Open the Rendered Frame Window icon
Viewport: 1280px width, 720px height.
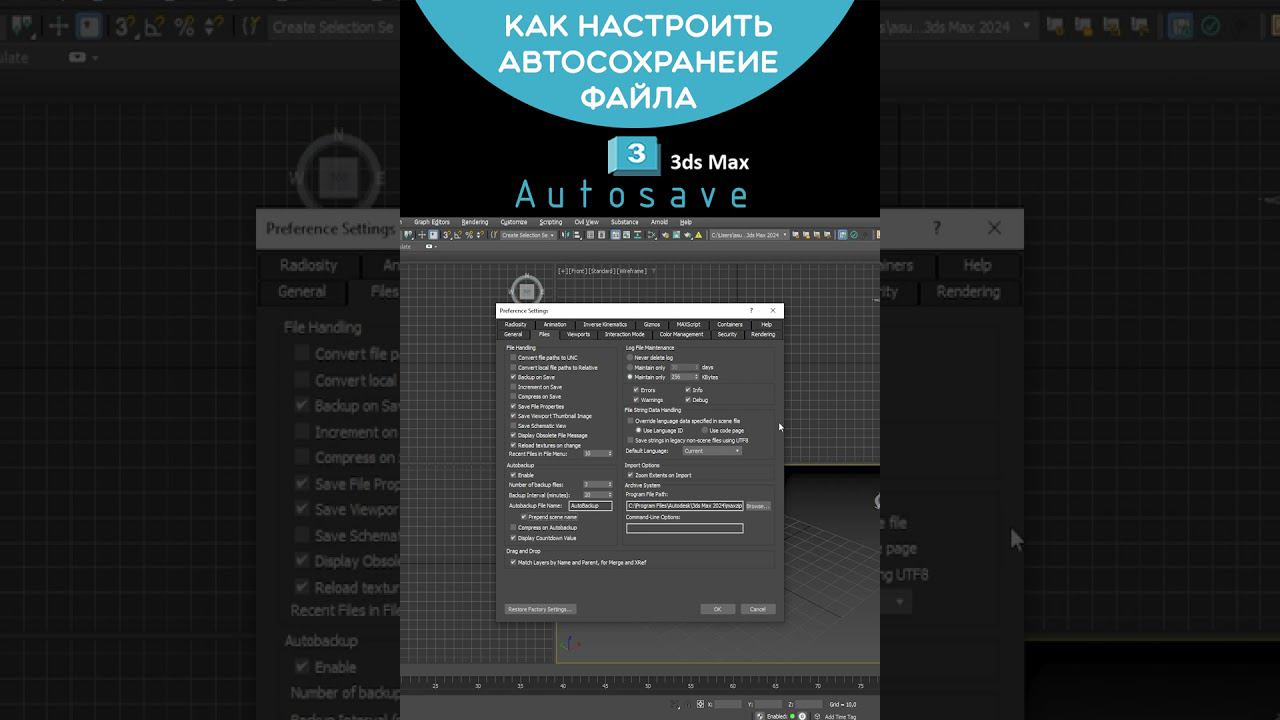coord(676,235)
